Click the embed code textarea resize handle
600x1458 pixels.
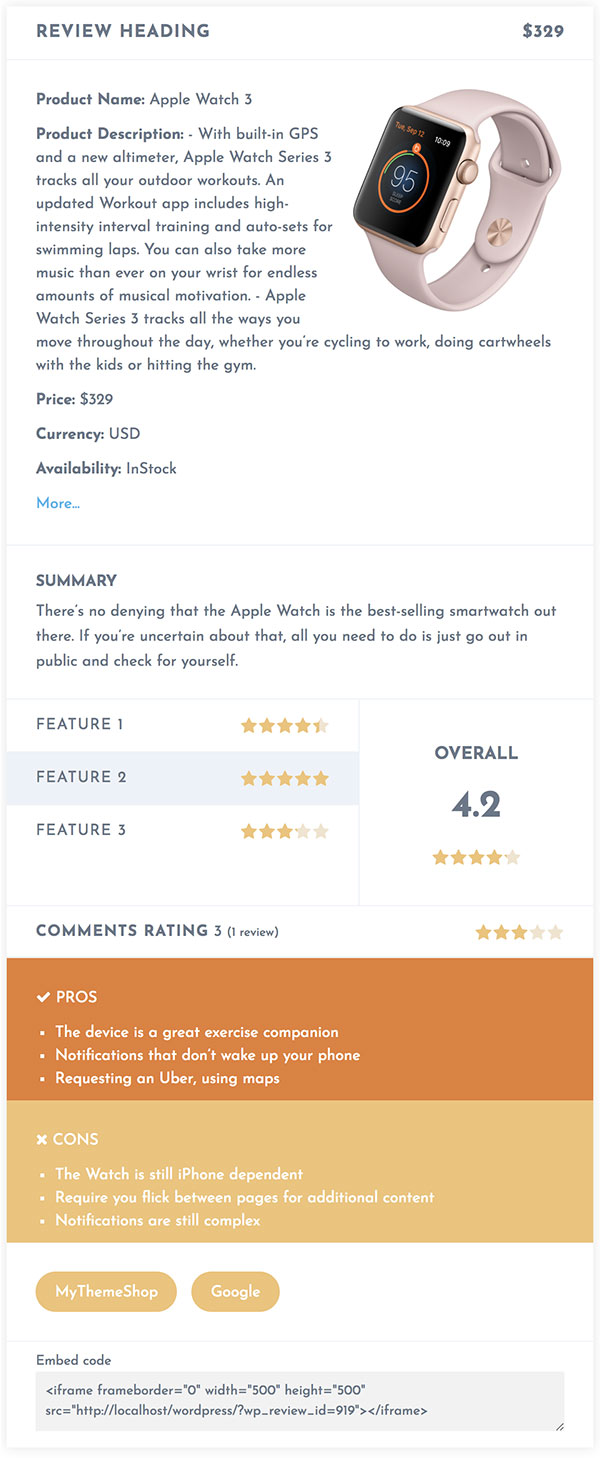[559, 1425]
